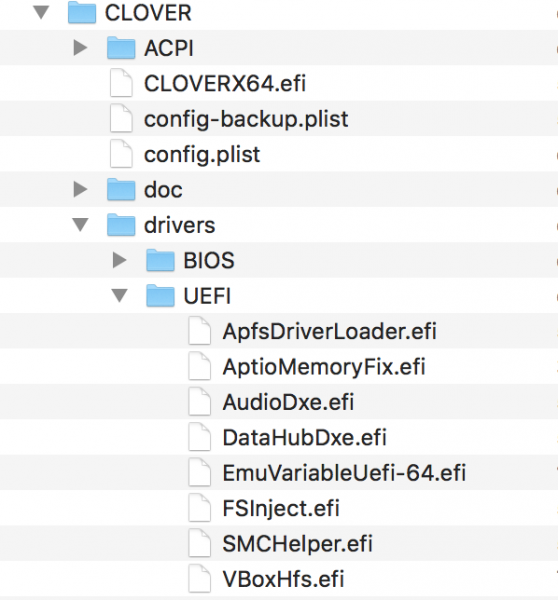Viewport: 558px width, 600px height.
Task: Click the VBoxHfs.efi file icon
Action: pyautogui.click(x=200, y=579)
